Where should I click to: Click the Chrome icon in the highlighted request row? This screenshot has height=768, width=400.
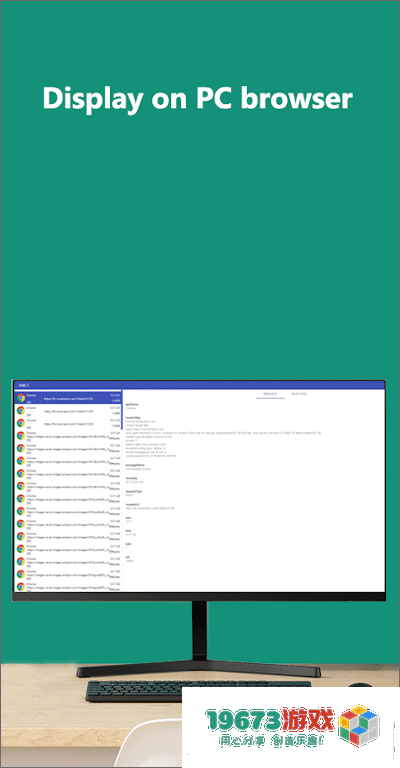(21, 397)
